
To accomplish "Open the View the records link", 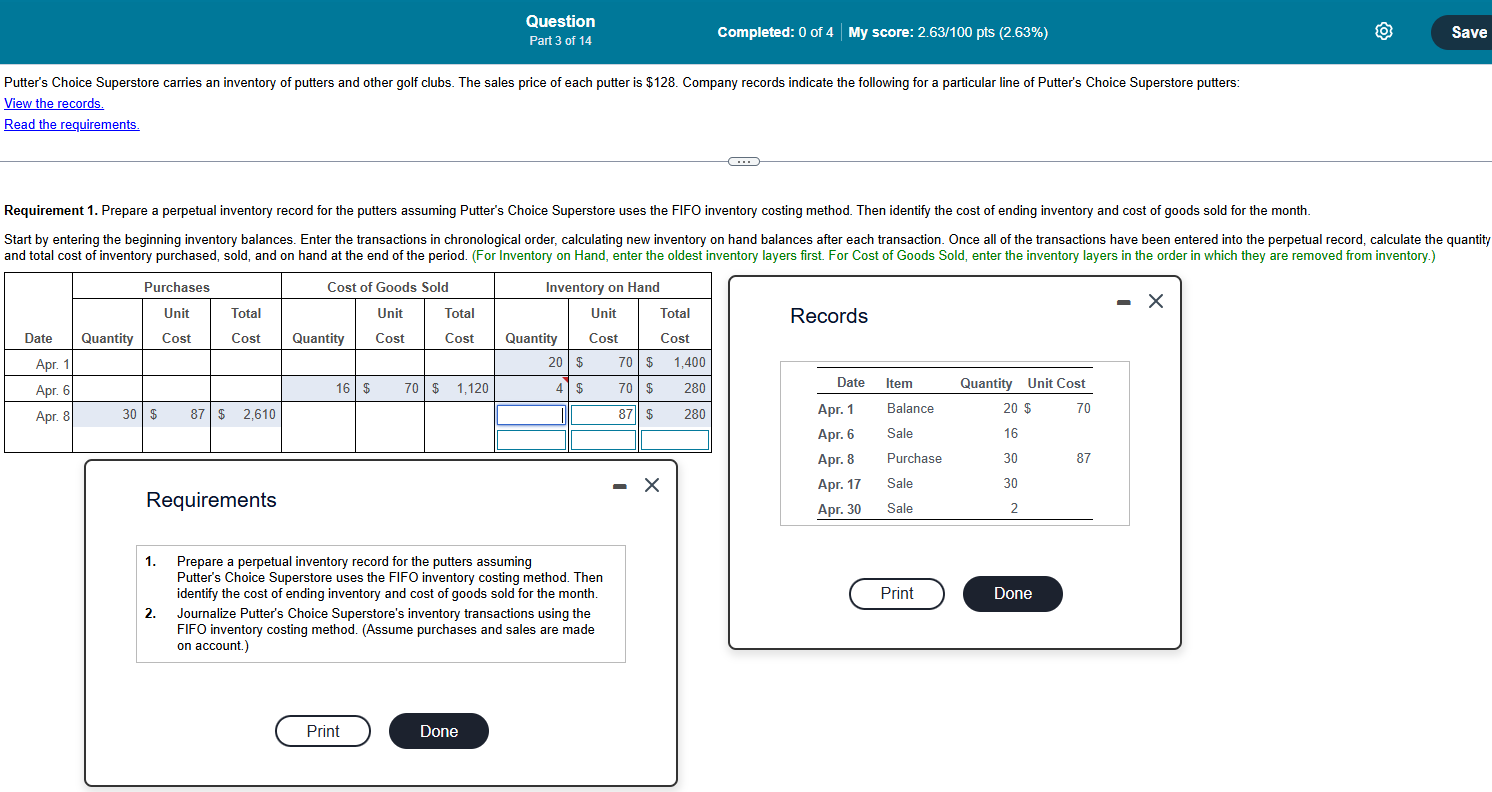I will 54,104.
